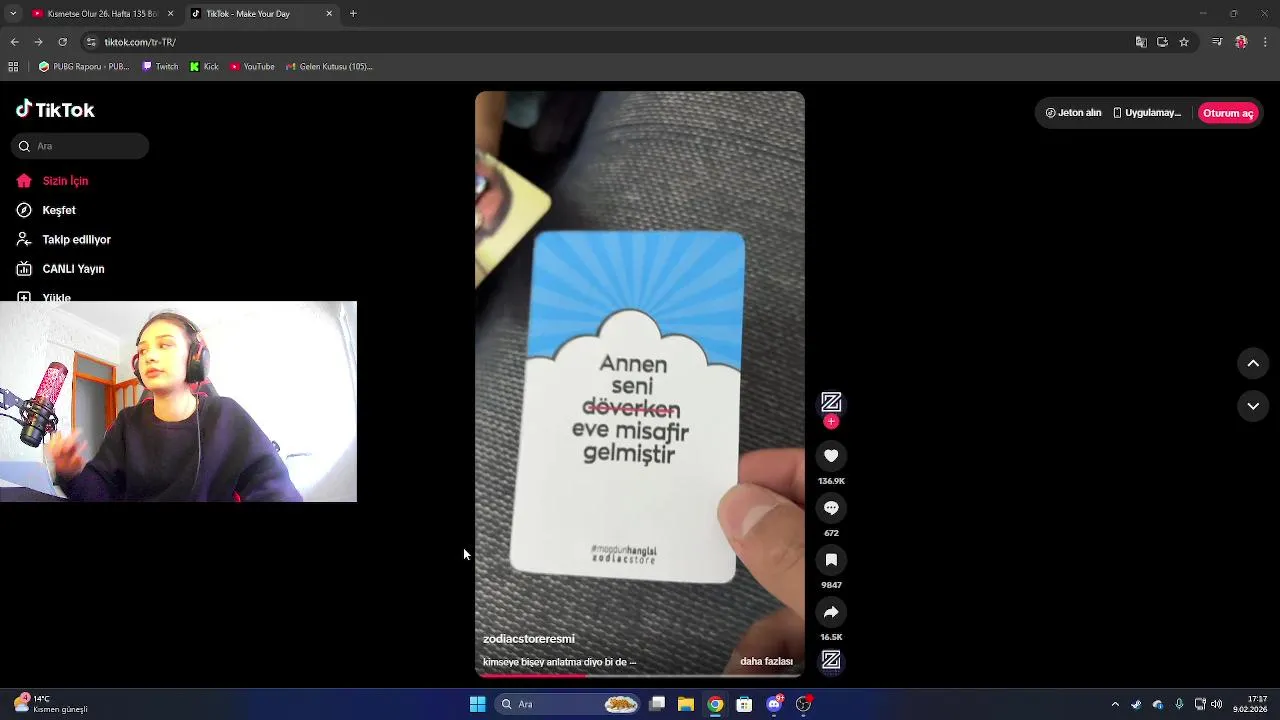Screen dimensions: 1280x720
Task: Click the Jeton alın button
Action: (x=1073, y=113)
